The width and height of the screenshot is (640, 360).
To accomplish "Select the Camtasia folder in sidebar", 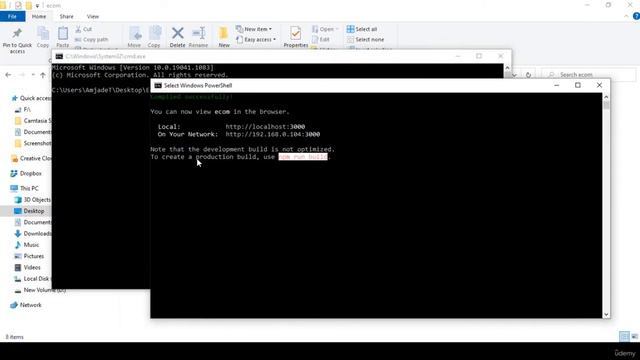I will click(33, 121).
